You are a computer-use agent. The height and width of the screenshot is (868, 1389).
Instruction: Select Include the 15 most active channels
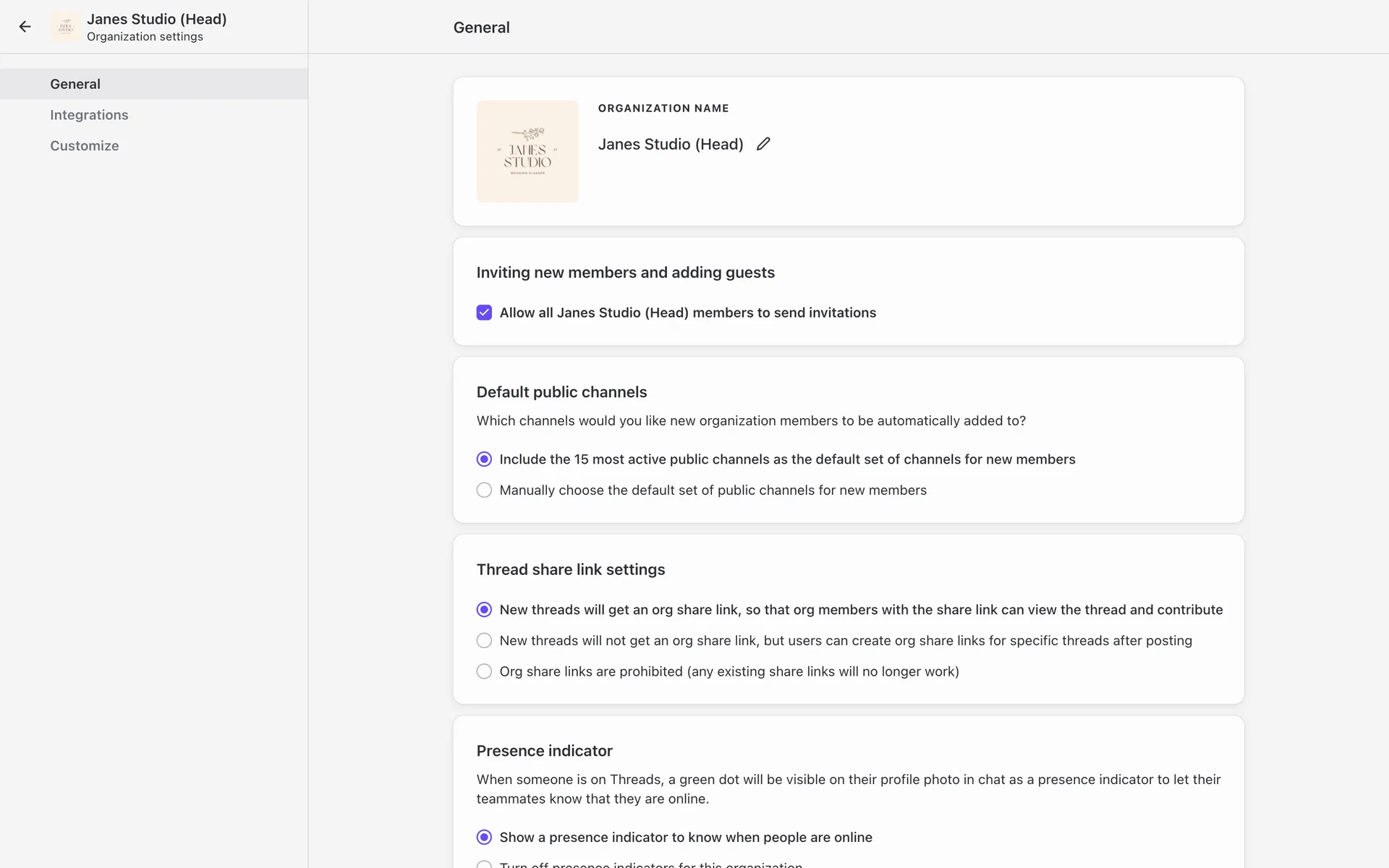coord(484,459)
